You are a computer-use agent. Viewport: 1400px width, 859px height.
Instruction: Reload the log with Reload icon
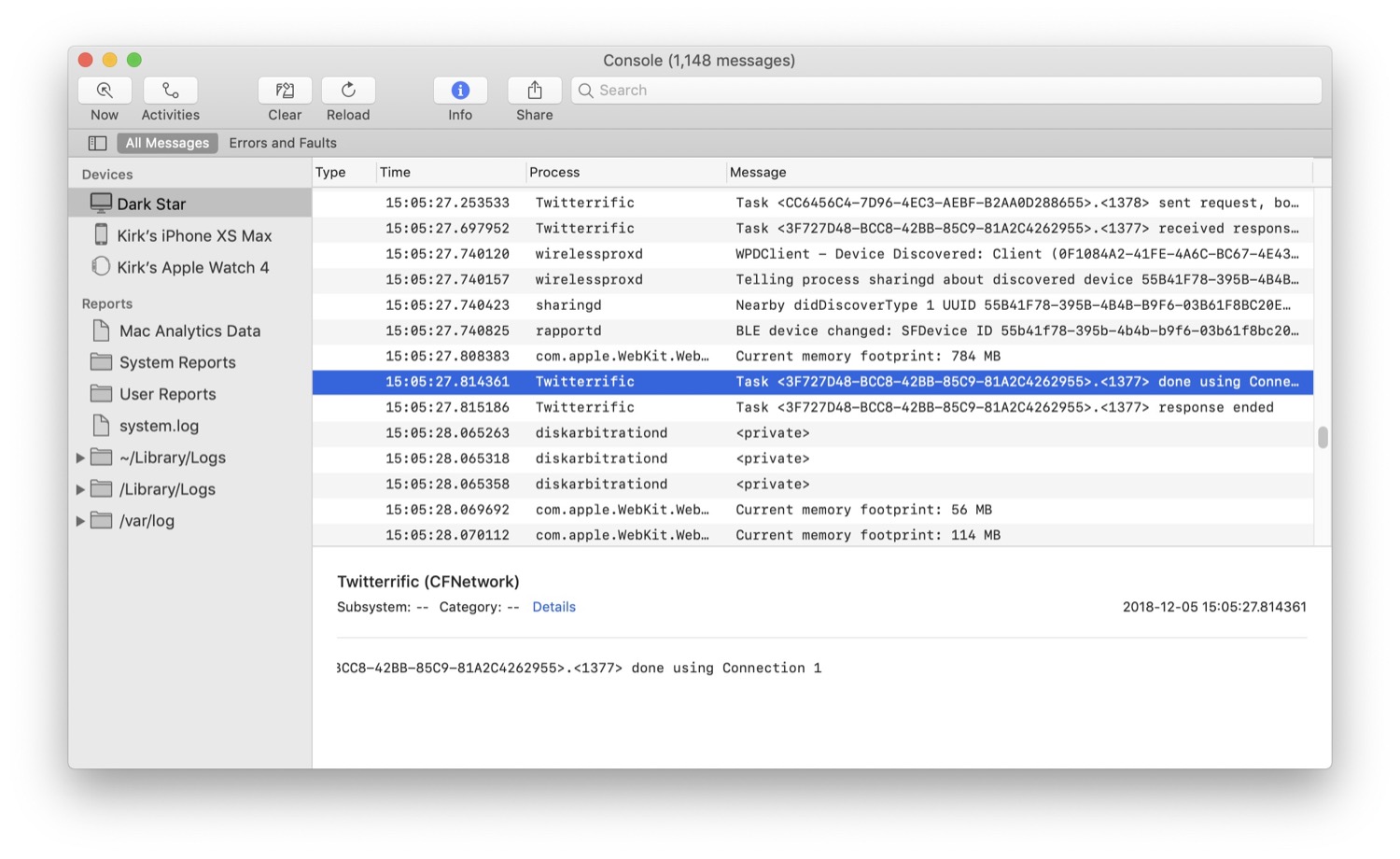click(x=348, y=91)
